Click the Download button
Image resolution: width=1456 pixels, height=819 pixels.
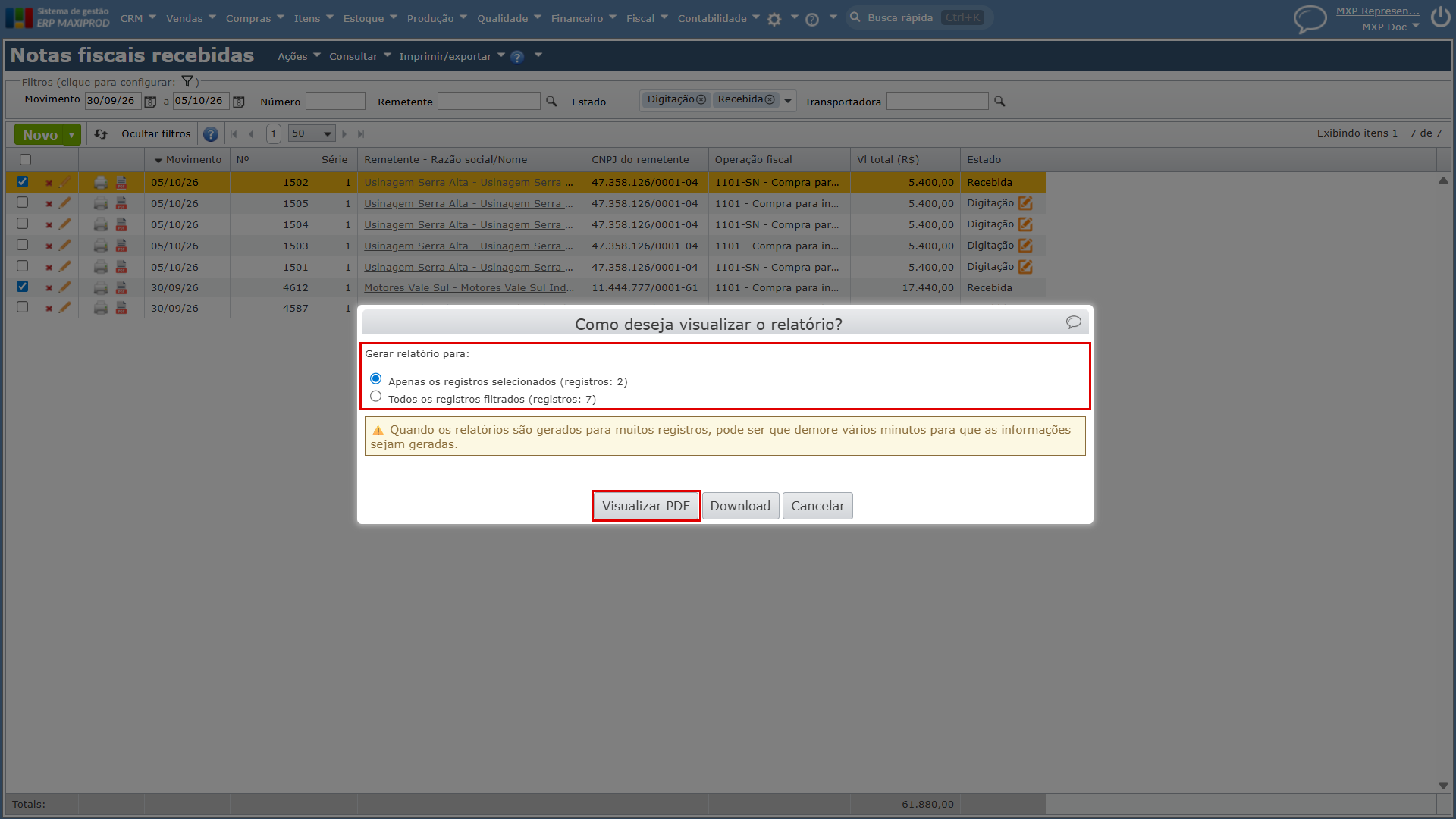740,506
